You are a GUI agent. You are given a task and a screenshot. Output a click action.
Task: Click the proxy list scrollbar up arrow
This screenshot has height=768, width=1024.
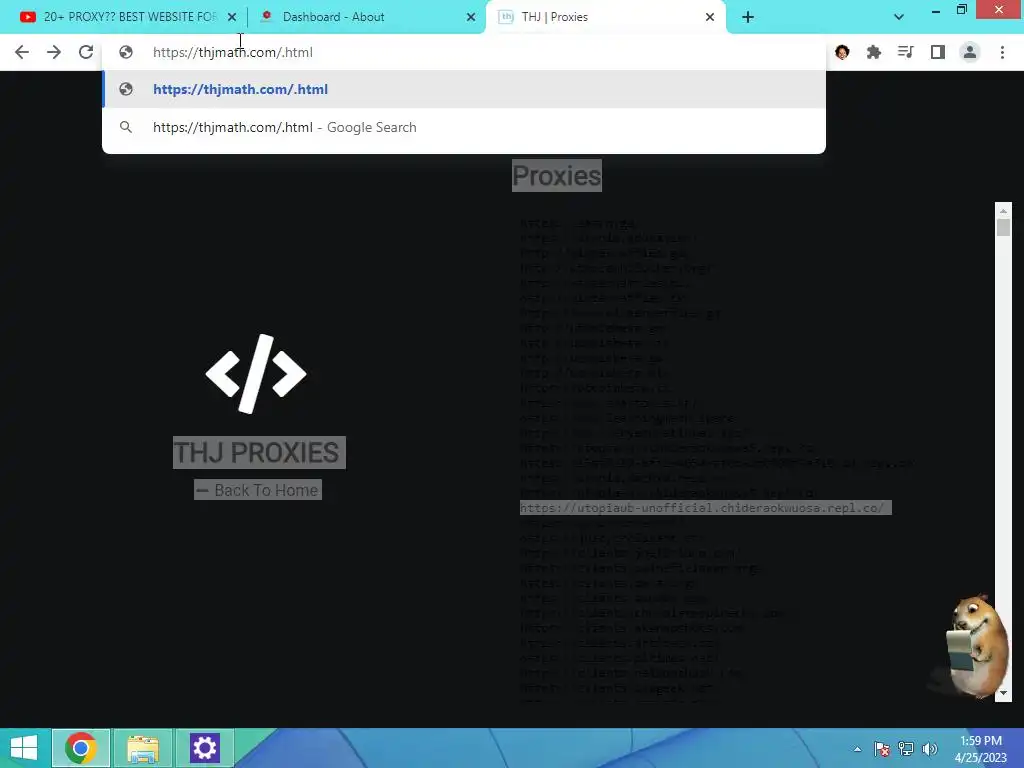(x=1003, y=211)
